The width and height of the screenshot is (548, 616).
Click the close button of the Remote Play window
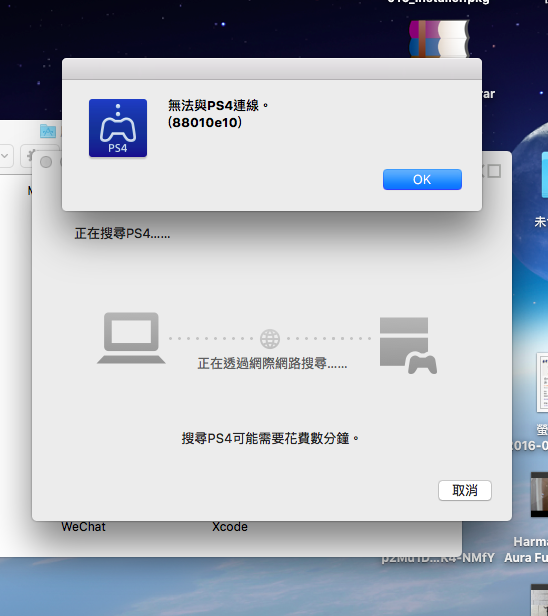[x=46, y=162]
